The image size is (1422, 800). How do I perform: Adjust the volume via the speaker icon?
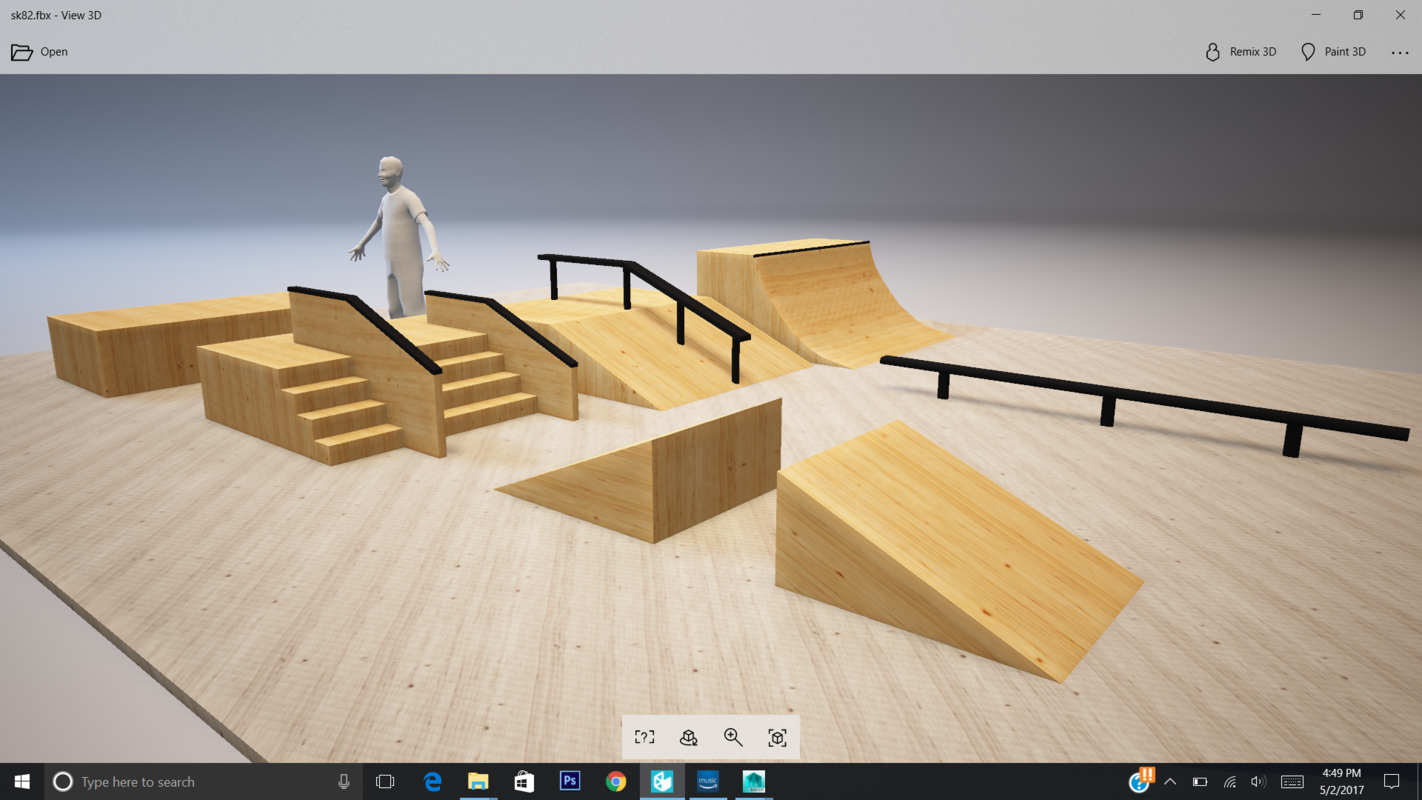point(1257,781)
